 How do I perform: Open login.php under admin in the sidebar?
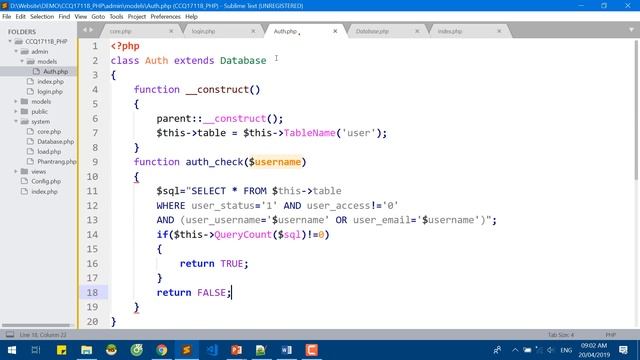[x=50, y=91]
